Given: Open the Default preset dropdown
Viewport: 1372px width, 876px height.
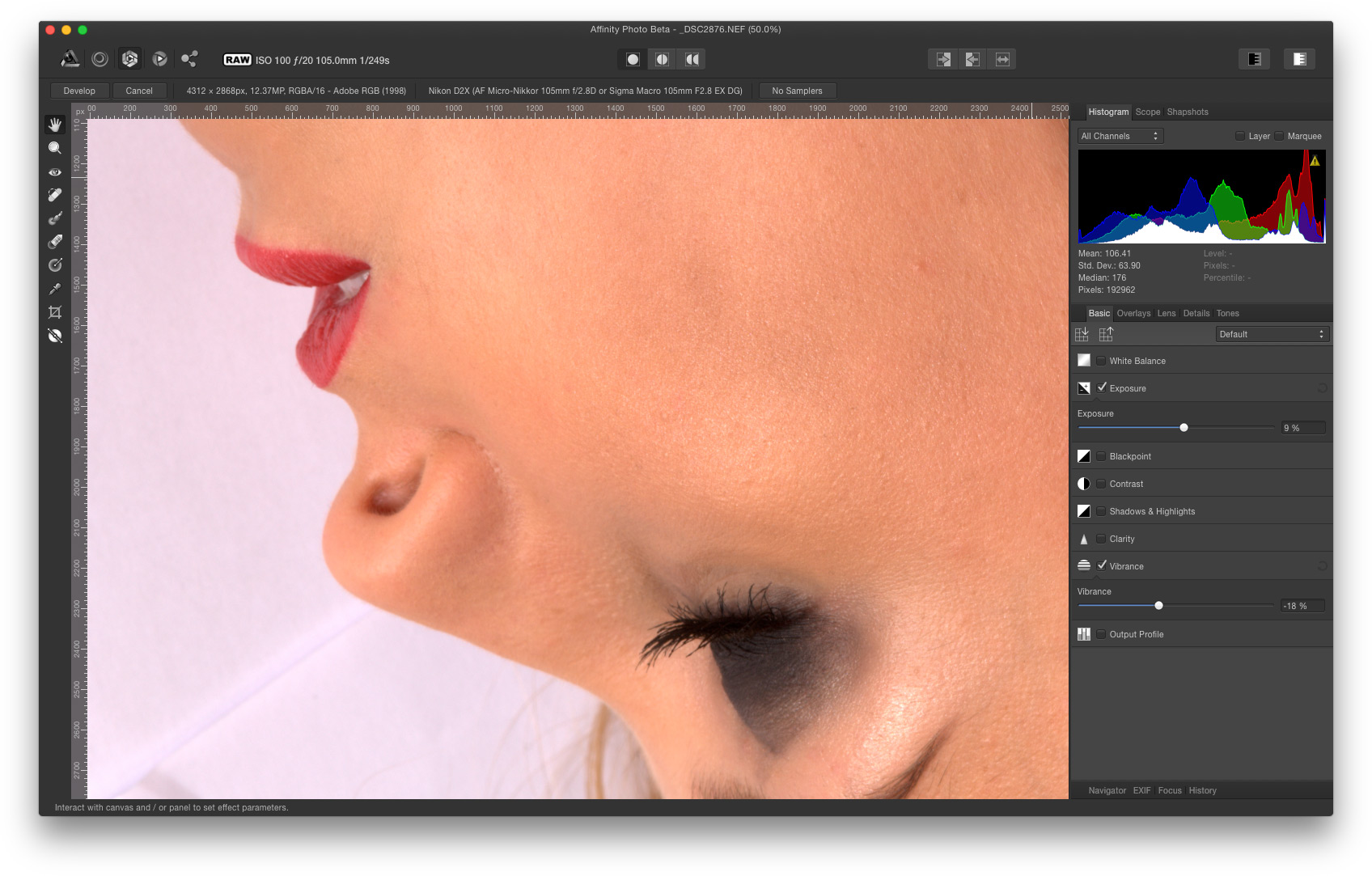Looking at the screenshot, I should click(x=1272, y=334).
